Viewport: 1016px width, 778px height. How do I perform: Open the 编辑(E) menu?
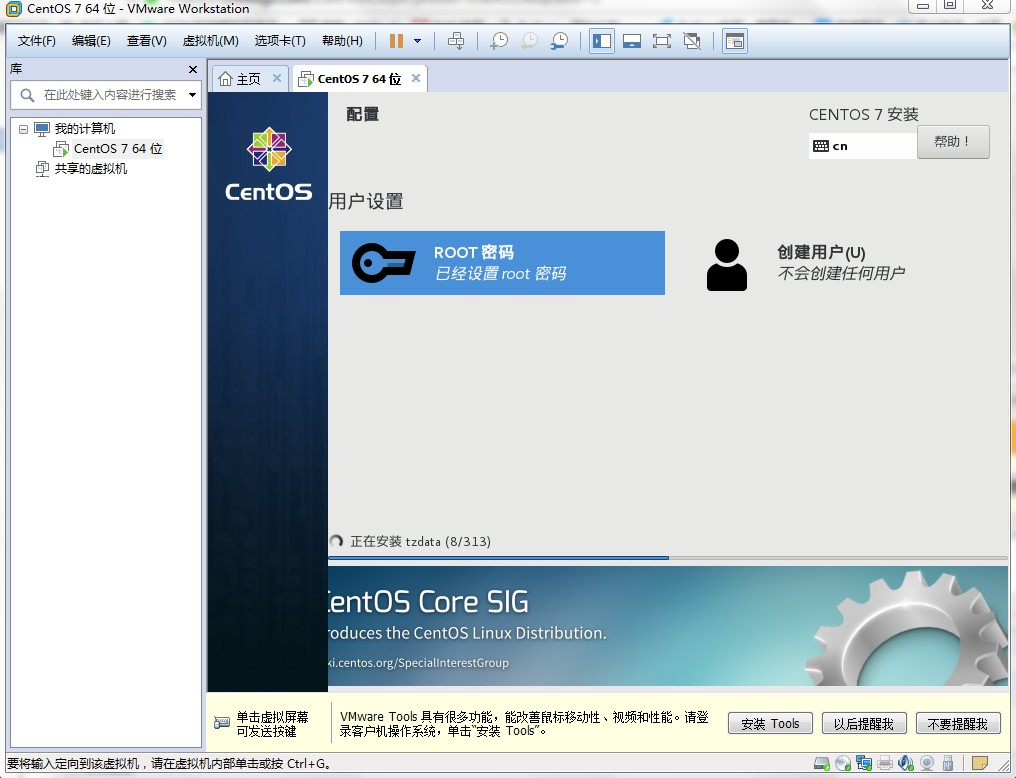(91, 41)
